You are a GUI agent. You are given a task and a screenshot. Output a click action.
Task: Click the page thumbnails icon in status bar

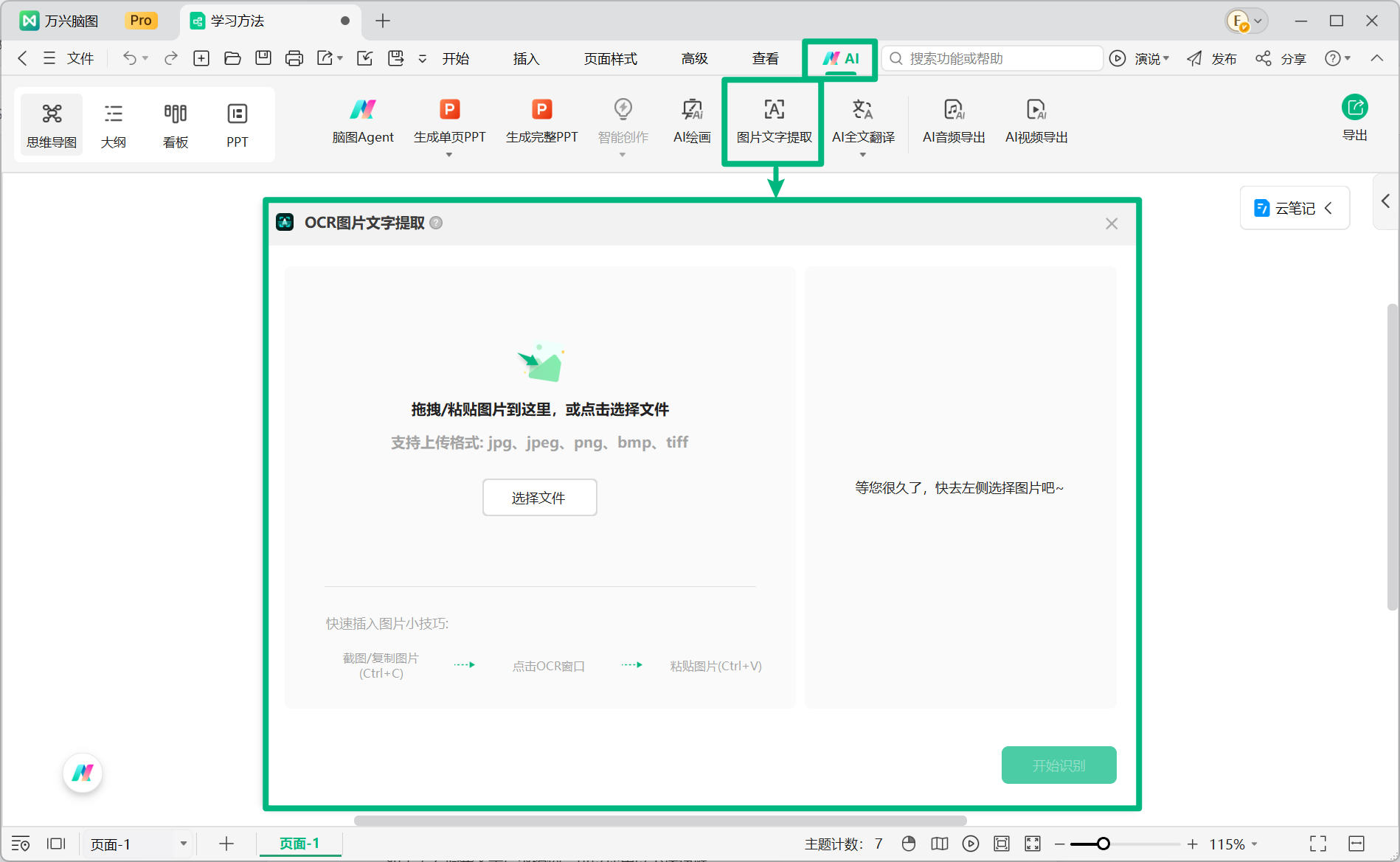point(56,844)
